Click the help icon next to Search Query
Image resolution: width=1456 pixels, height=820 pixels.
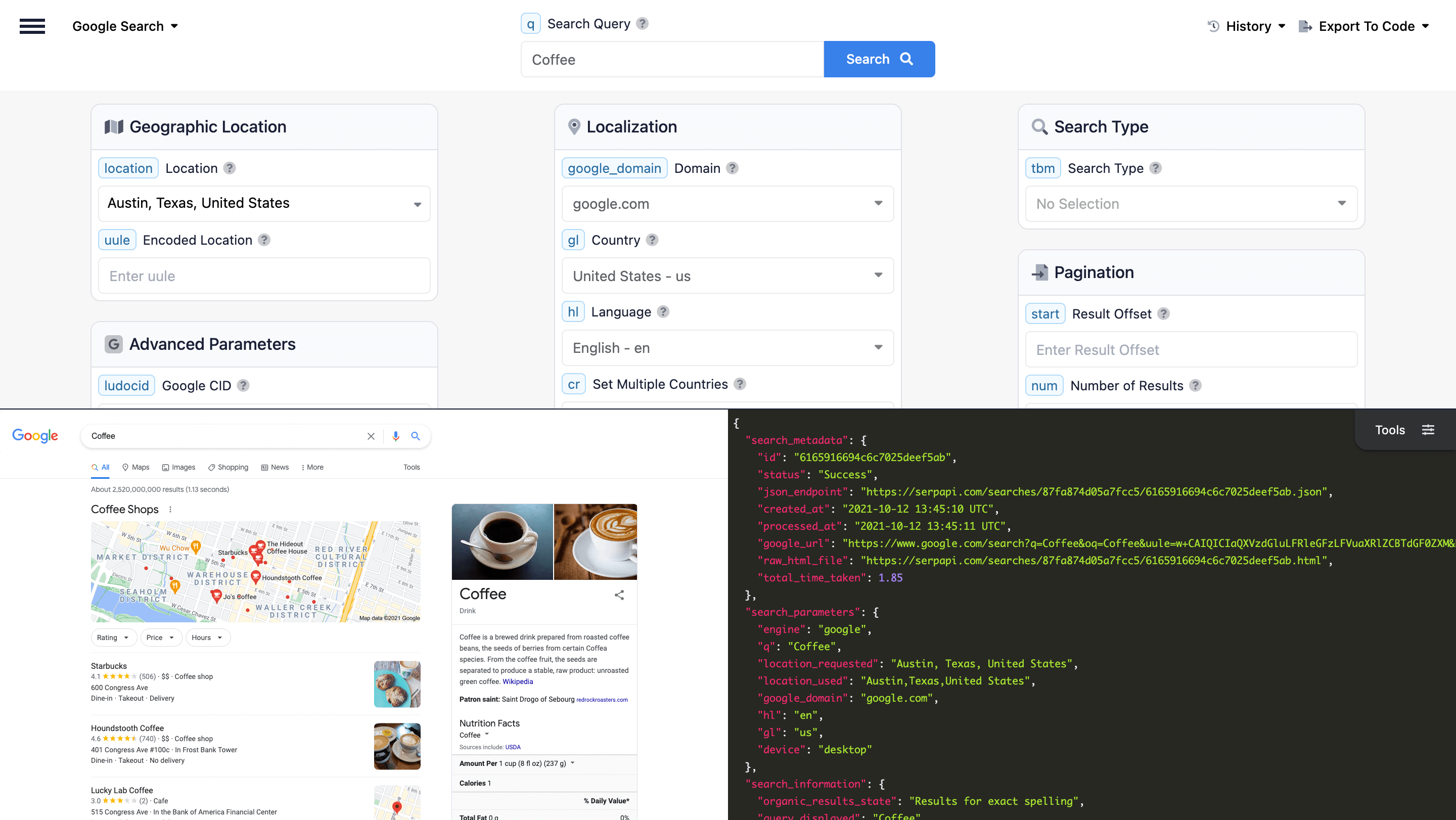642,23
